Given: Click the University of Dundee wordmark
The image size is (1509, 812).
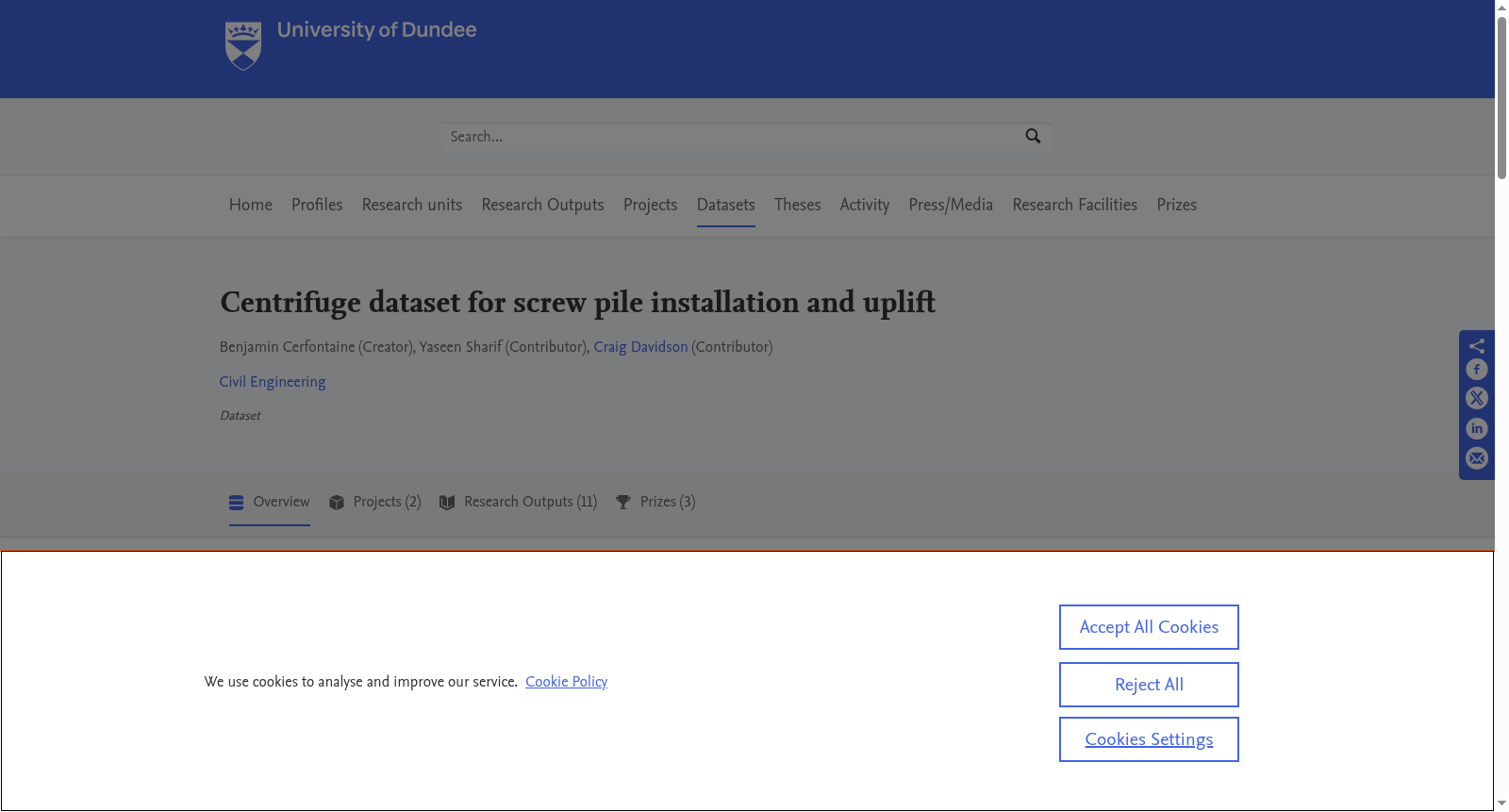Looking at the screenshot, I should pos(376,30).
